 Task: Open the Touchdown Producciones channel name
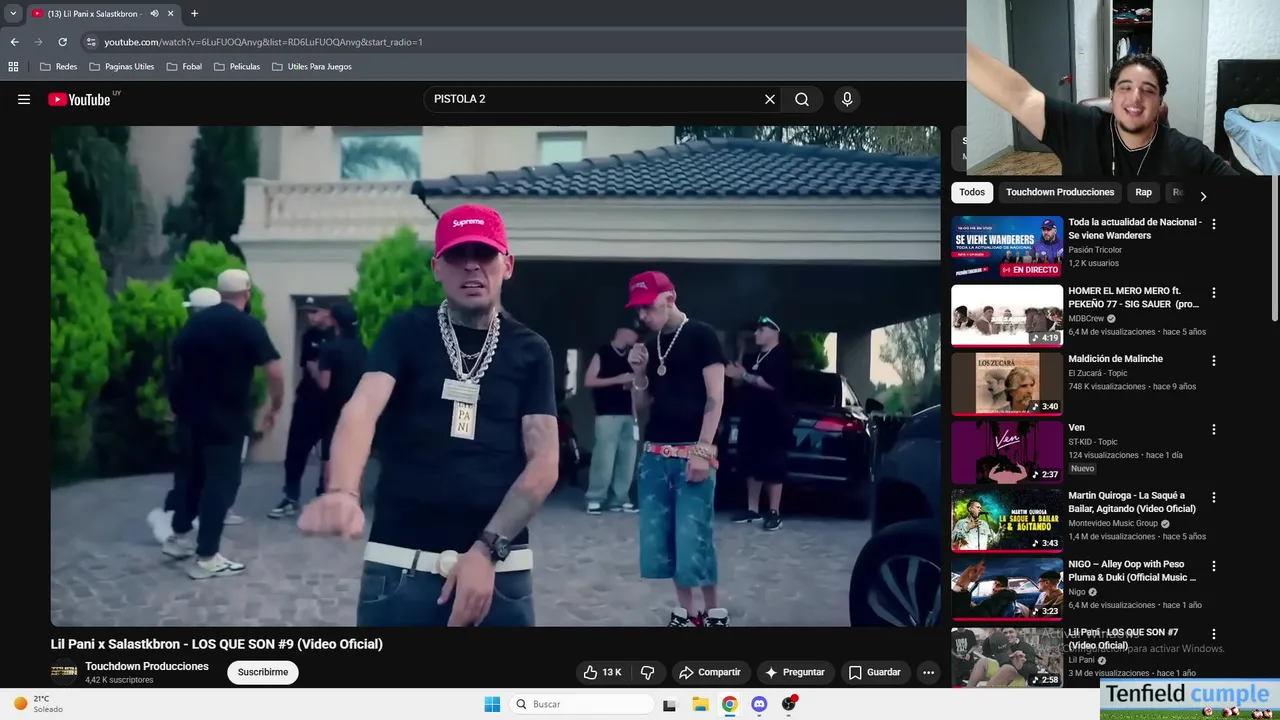coord(147,666)
